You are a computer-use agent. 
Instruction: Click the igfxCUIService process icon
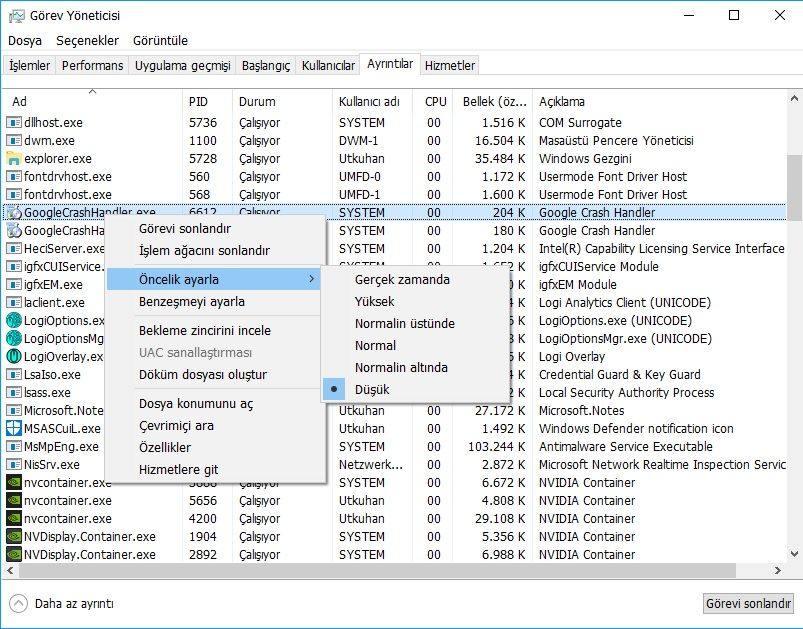[14, 266]
